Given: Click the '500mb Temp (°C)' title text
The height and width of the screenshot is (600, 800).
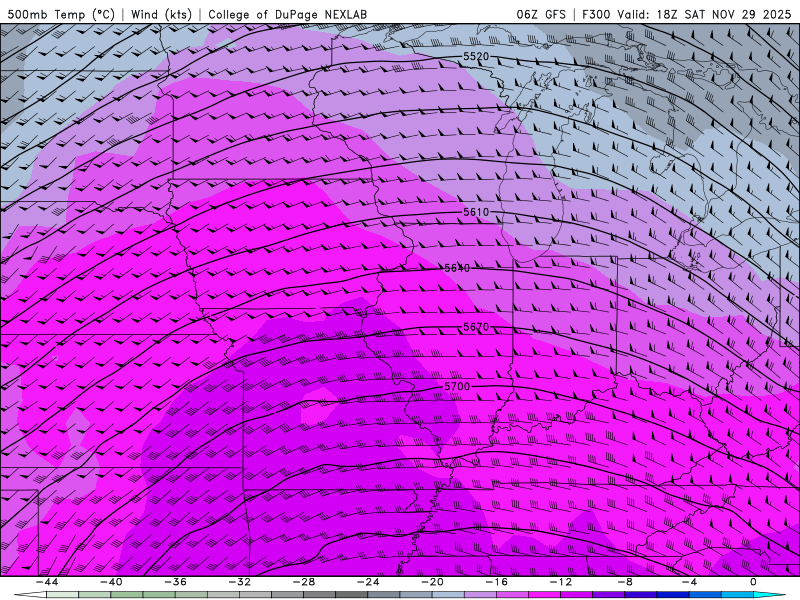Looking at the screenshot, I should tap(61, 14).
